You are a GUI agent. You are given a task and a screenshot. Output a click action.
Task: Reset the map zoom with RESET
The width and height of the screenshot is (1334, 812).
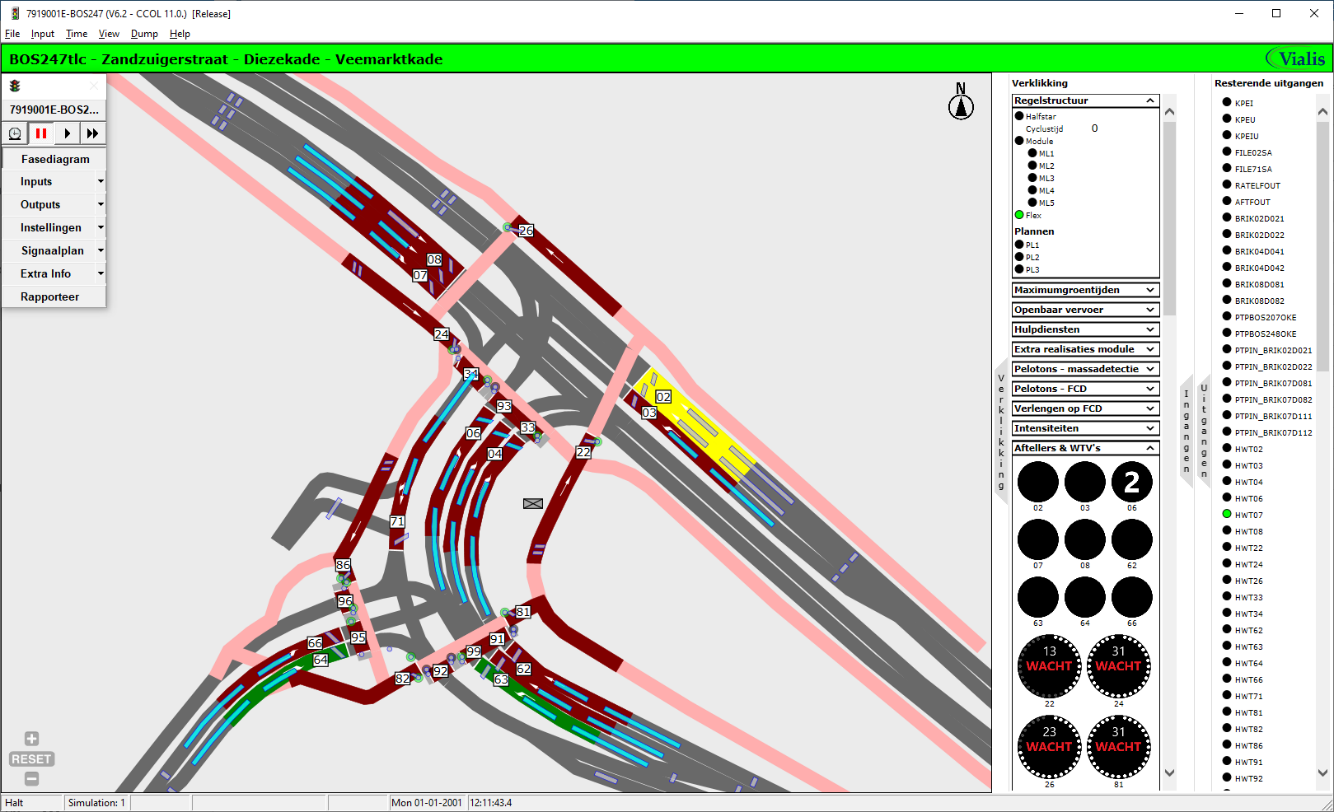click(x=32, y=759)
